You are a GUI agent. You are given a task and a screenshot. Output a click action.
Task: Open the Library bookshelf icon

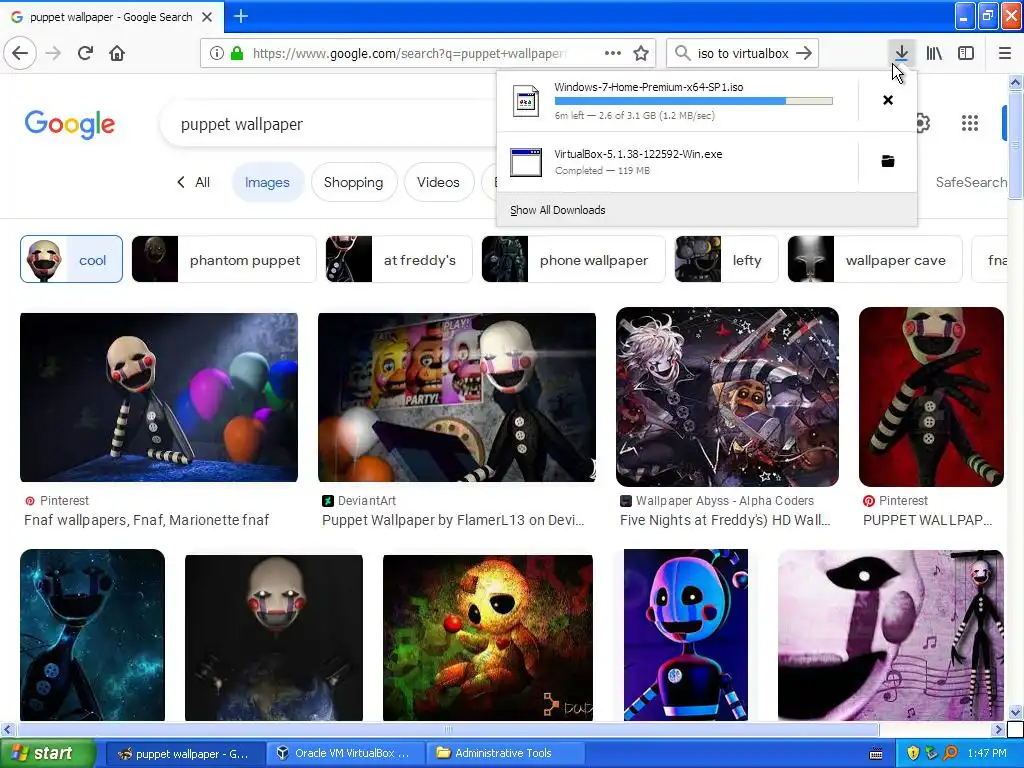tap(934, 53)
